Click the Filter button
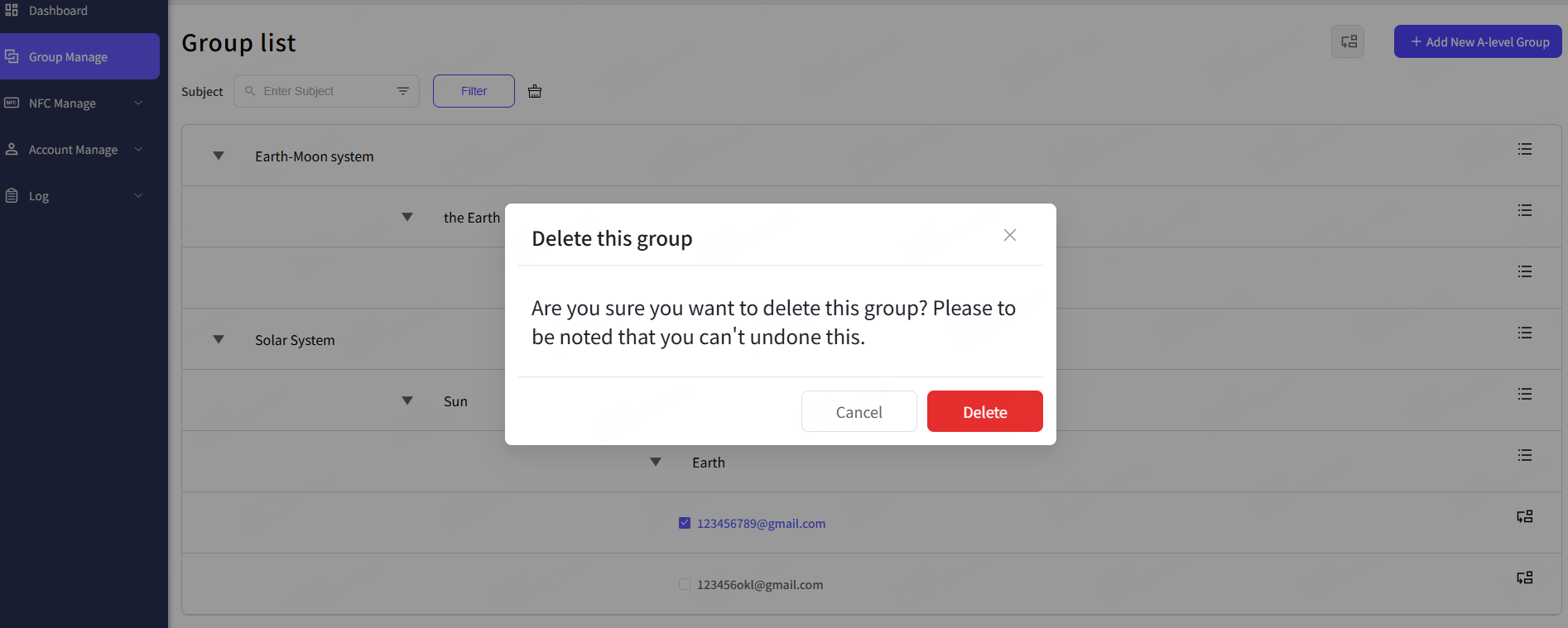This screenshot has height=628, width=1568. [x=474, y=91]
